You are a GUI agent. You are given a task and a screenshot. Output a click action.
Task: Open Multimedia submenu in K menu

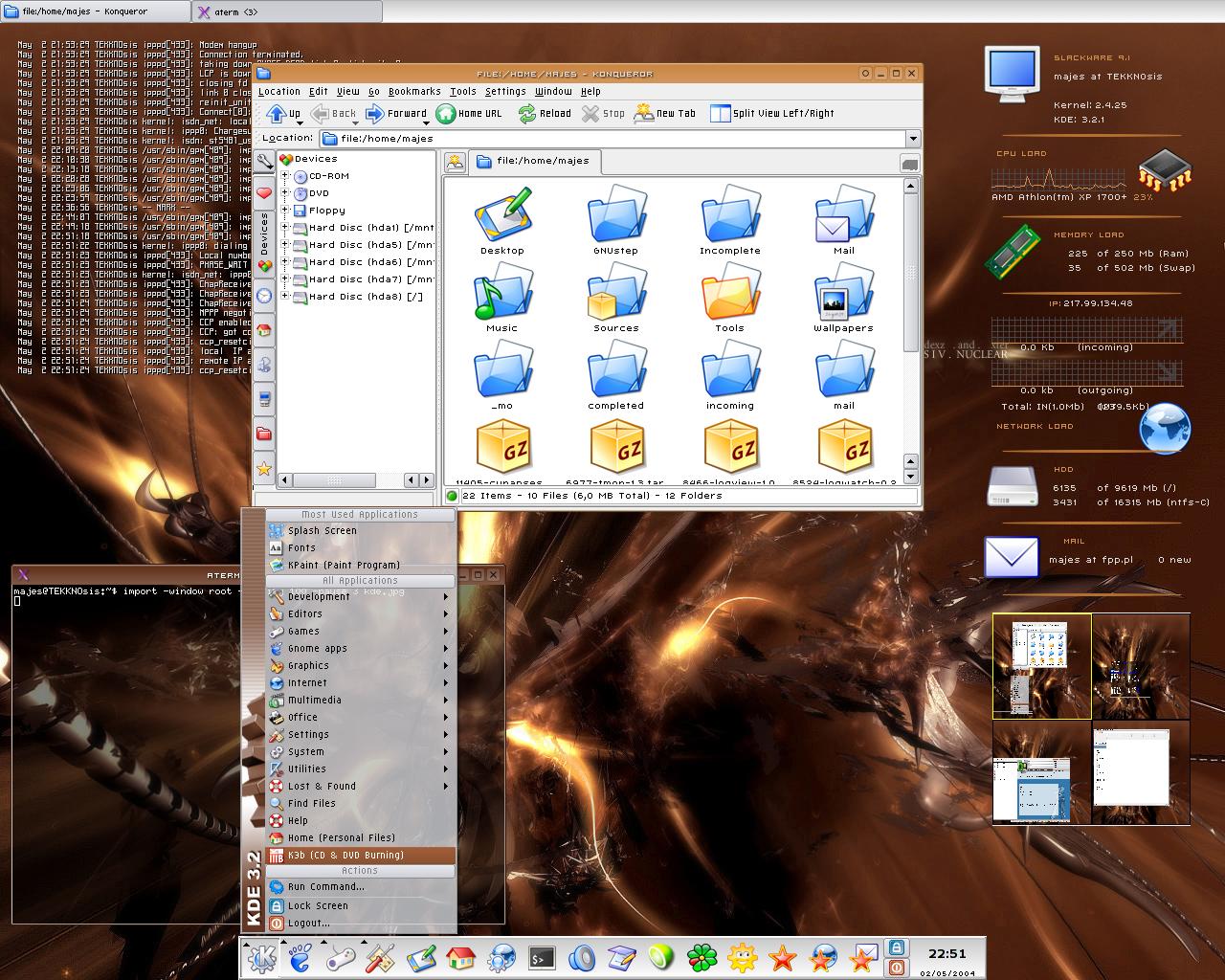coord(360,700)
